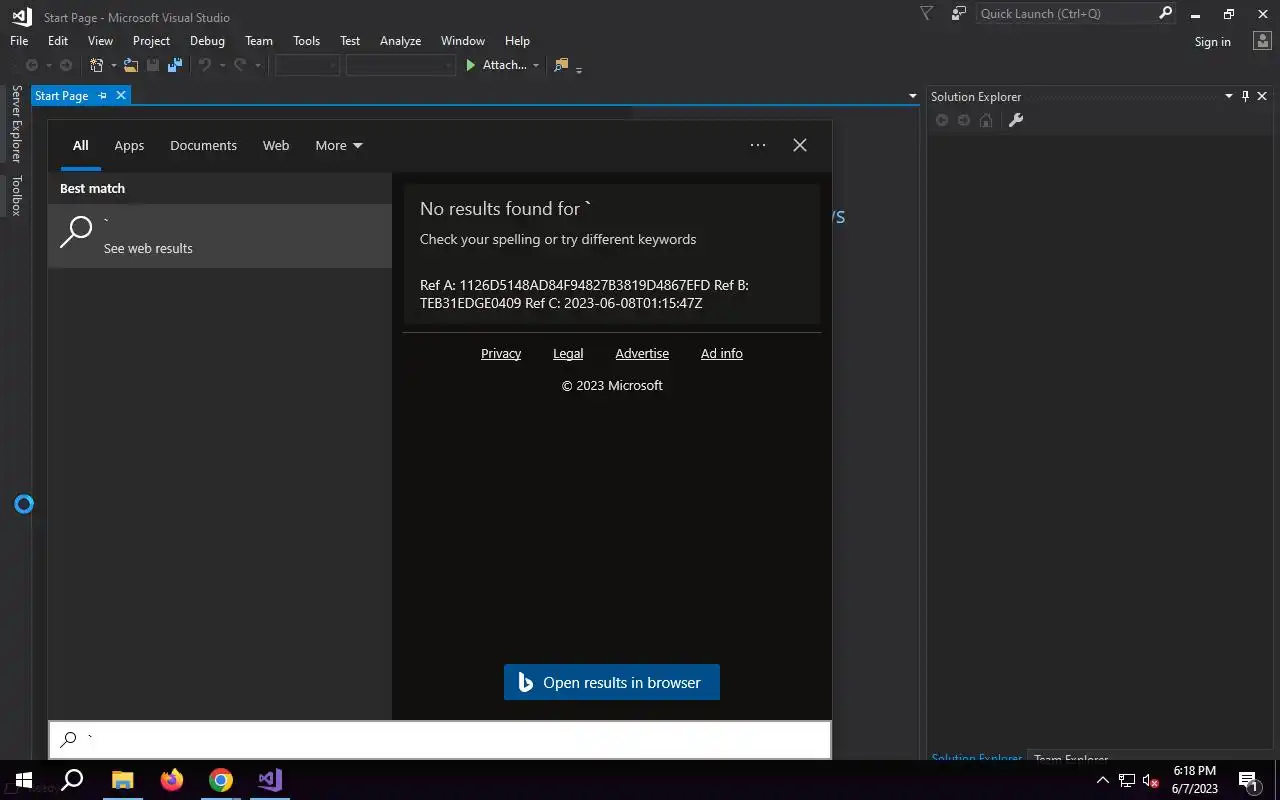Click the Sign in link
The image size is (1280, 800).
point(1212,41)
